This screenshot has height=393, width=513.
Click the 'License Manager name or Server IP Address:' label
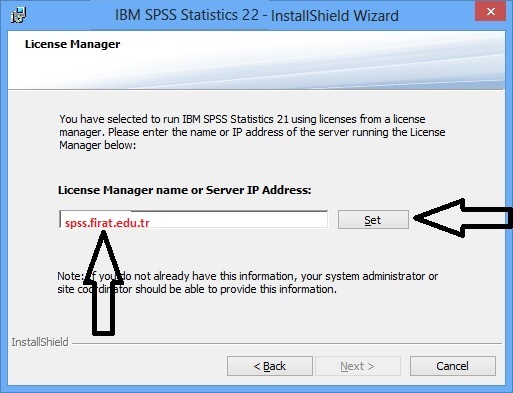(x=185, y=190)
